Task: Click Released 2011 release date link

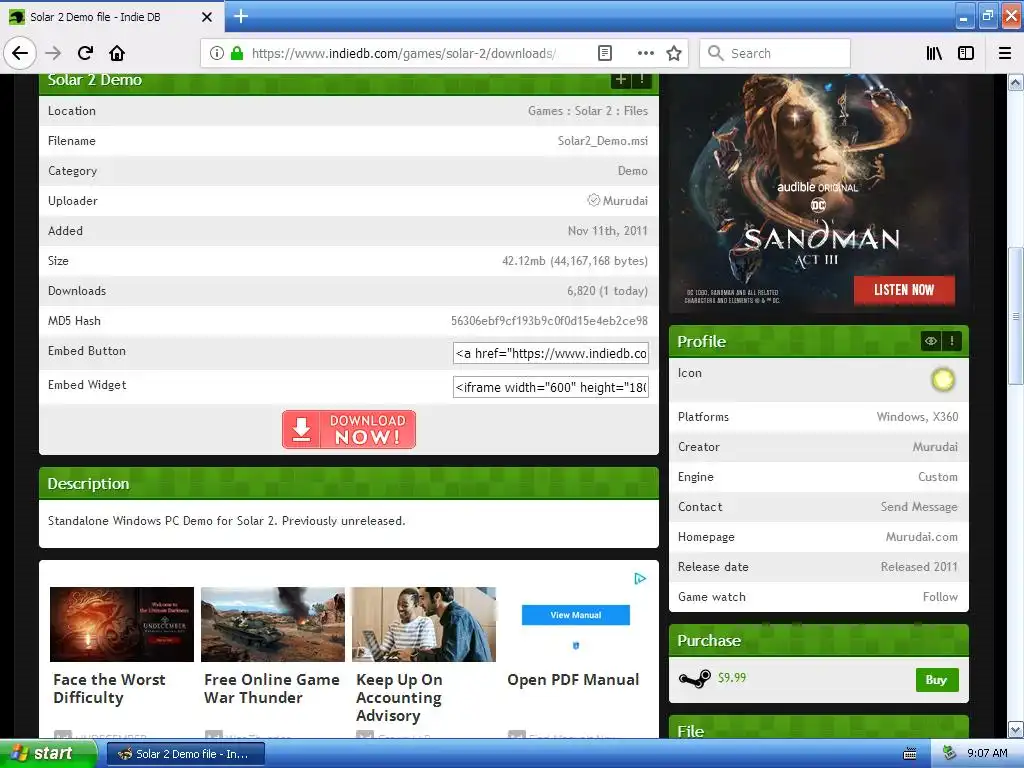Action: [919, 567]
